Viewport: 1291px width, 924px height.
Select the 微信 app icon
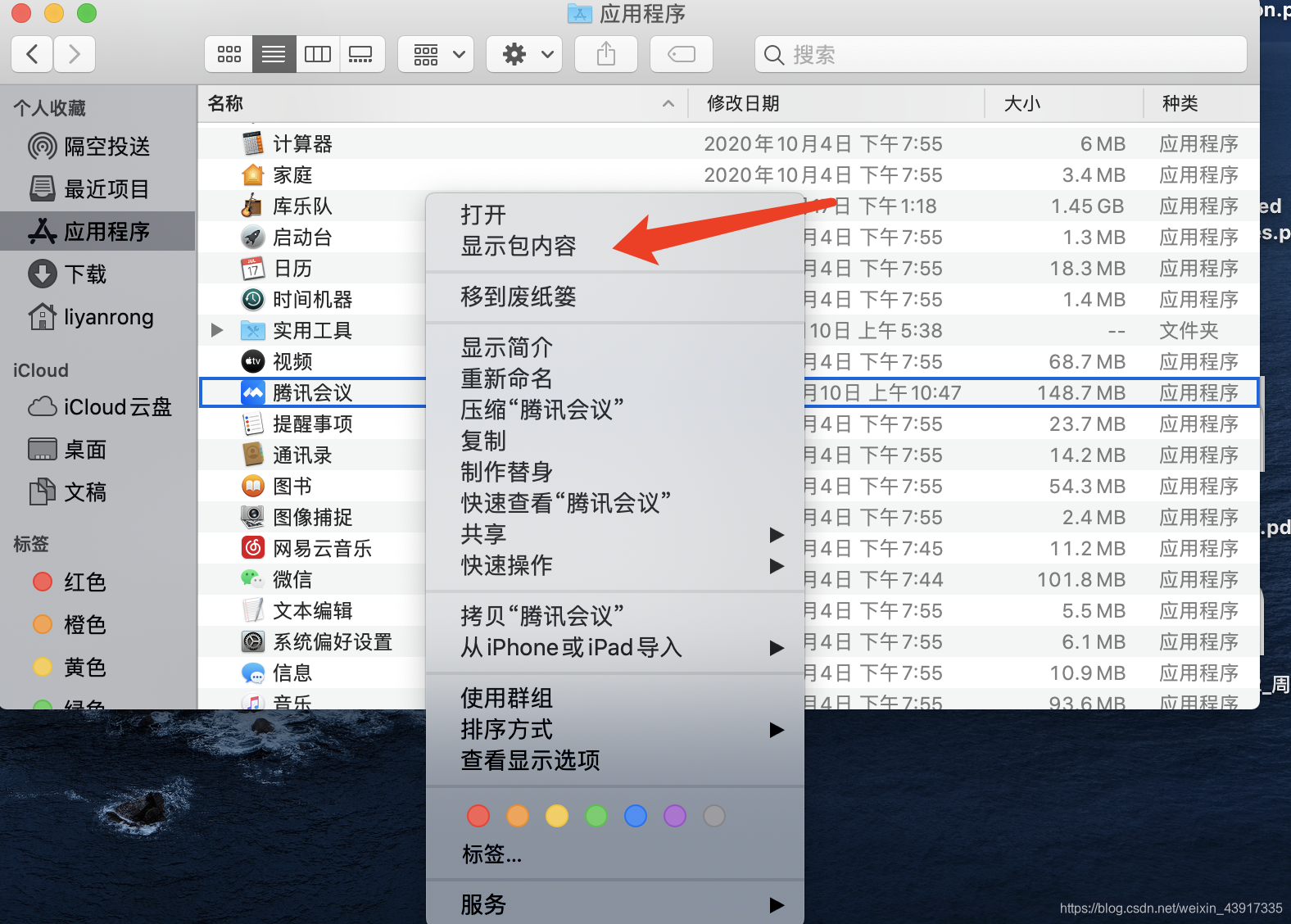(253, 579)
